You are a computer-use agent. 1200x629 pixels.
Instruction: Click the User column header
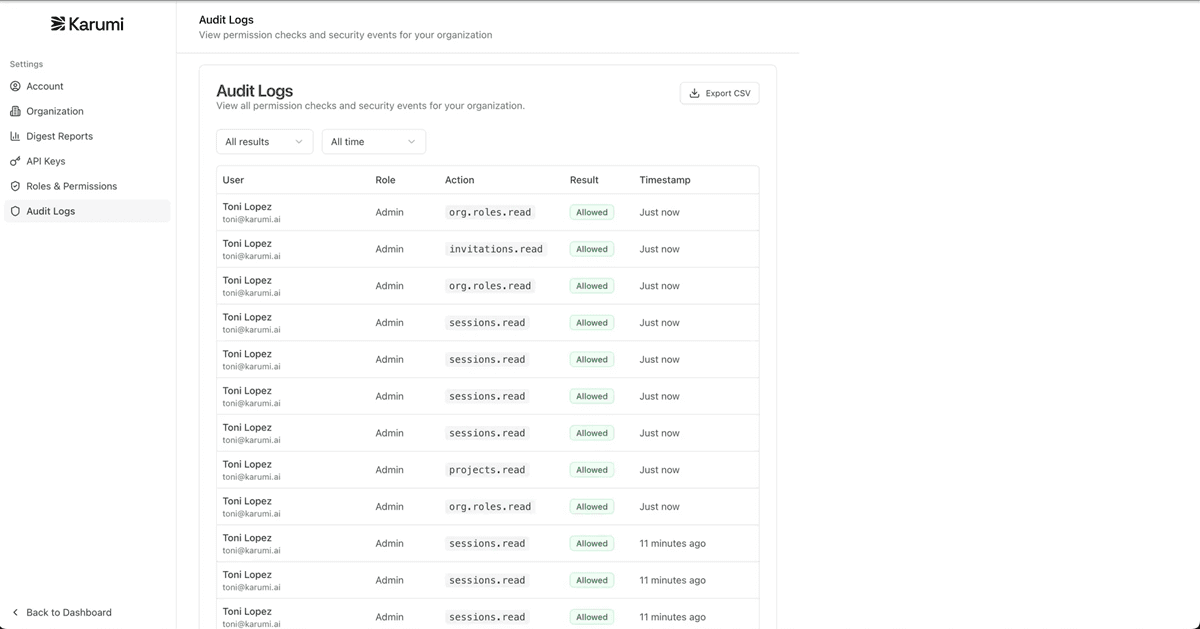233,180
